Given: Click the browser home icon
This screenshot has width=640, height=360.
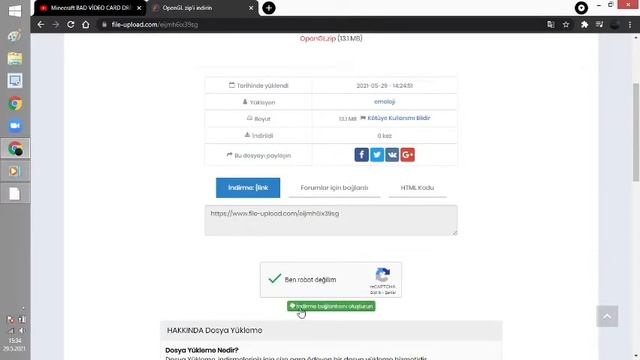Looking at the screenshot, I should point(86,24).
